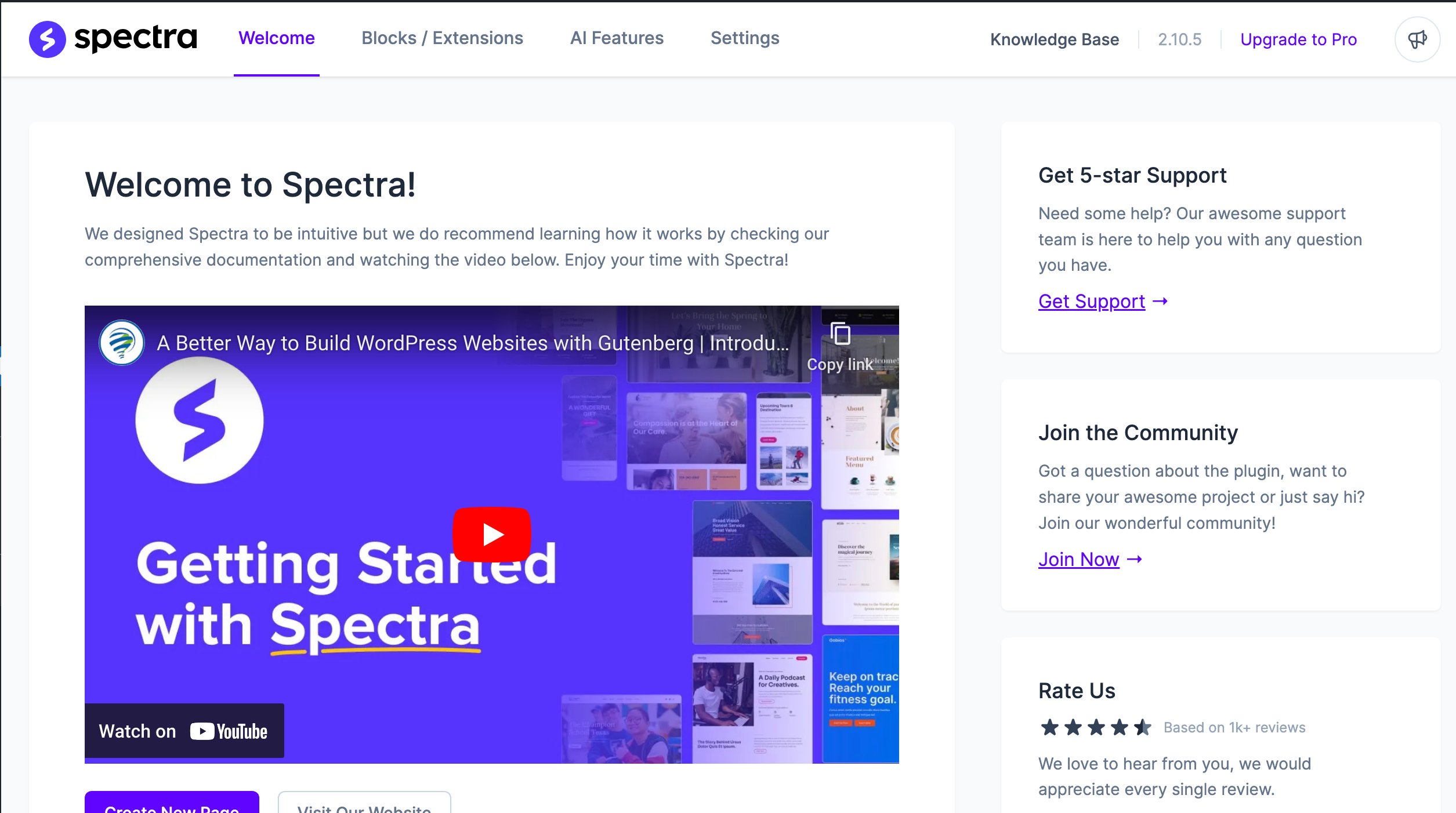Open the AI Features tab
Image resolution: width=1456 pixels, height=813 pixels.
[x=617, y=38]
